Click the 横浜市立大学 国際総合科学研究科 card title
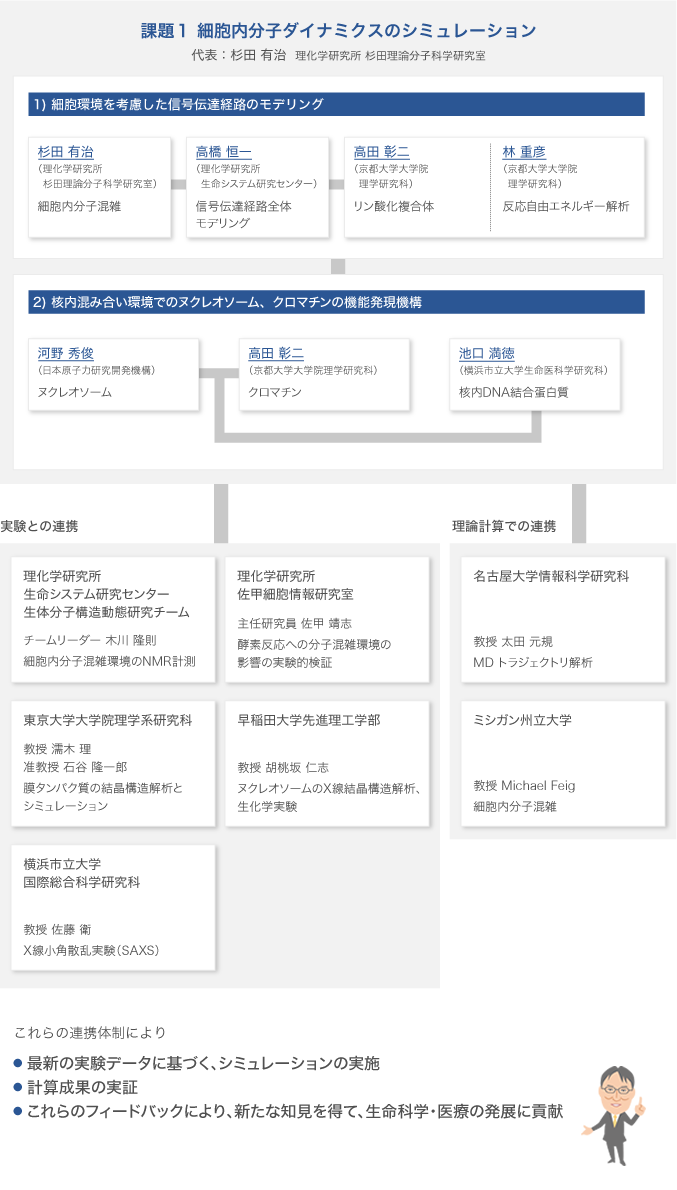The width and height of the screenshot is (677, 1190). coord(82,874)
